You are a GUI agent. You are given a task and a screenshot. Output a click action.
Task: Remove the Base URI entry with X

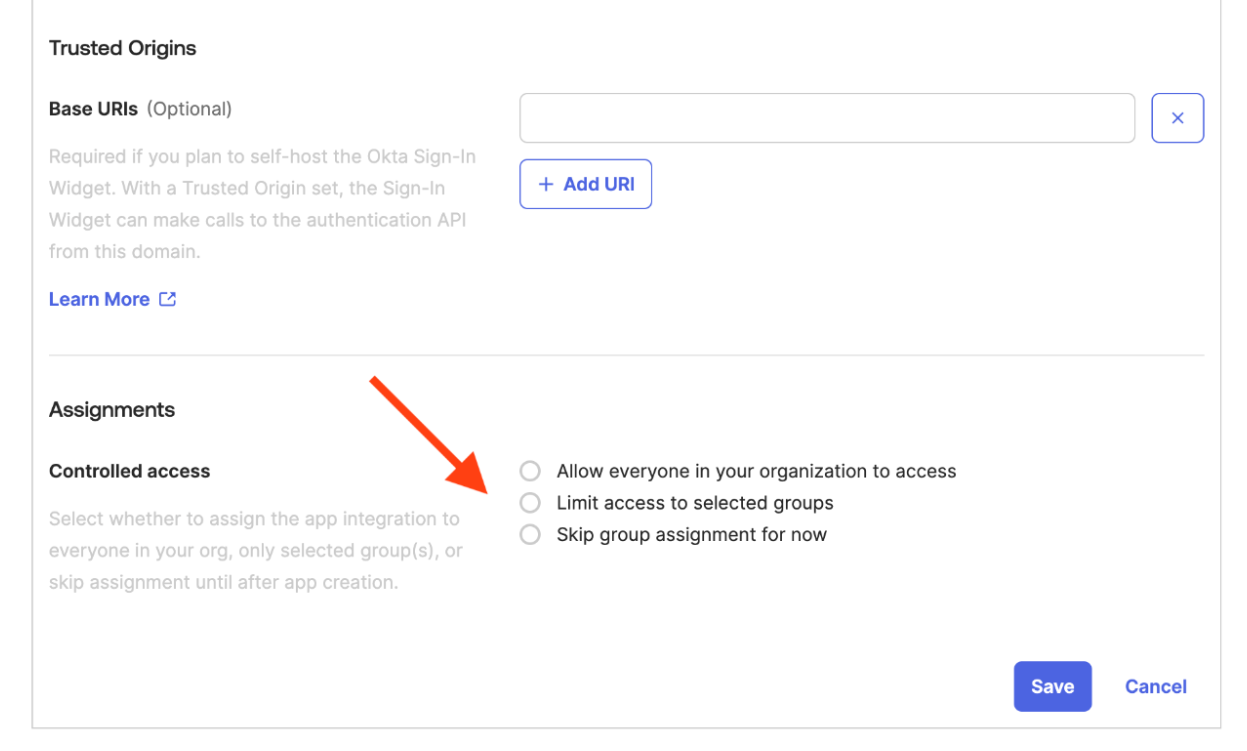(1177, 118)
